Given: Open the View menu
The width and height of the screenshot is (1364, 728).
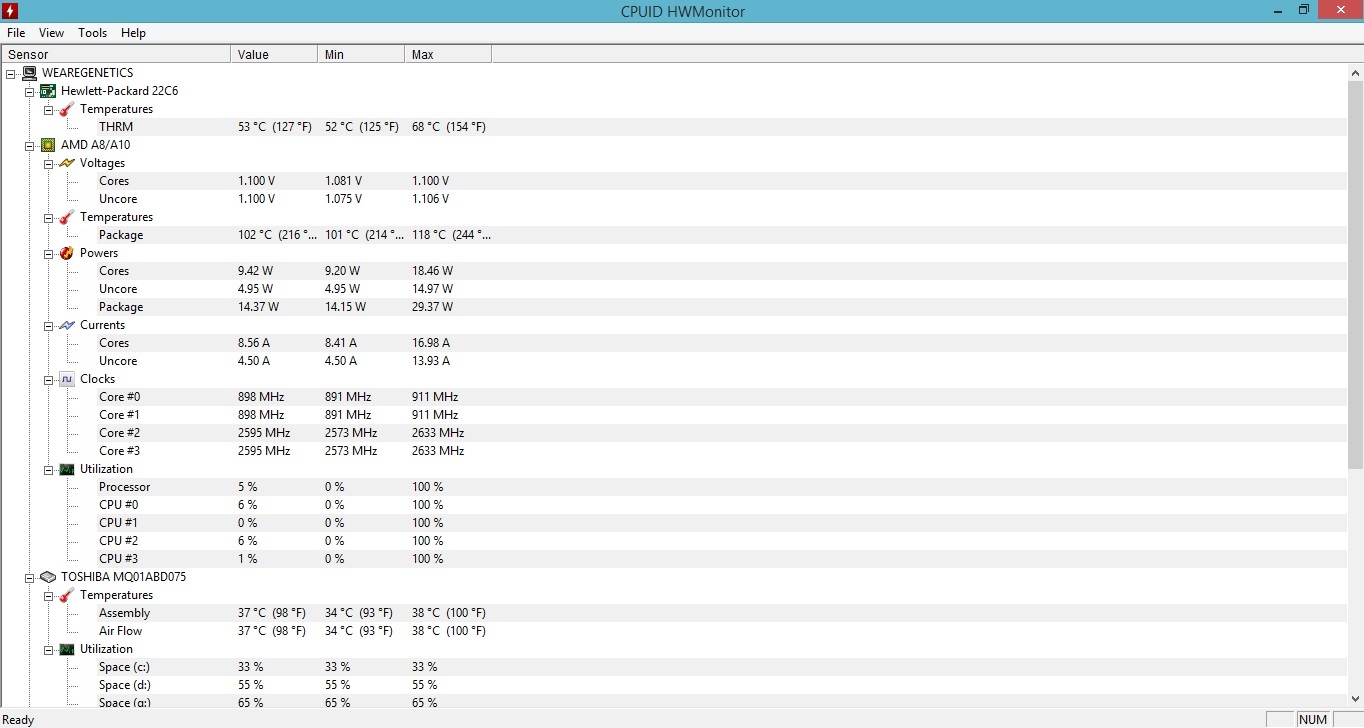Looking at the screenshot, I should [x=51, y=33].
